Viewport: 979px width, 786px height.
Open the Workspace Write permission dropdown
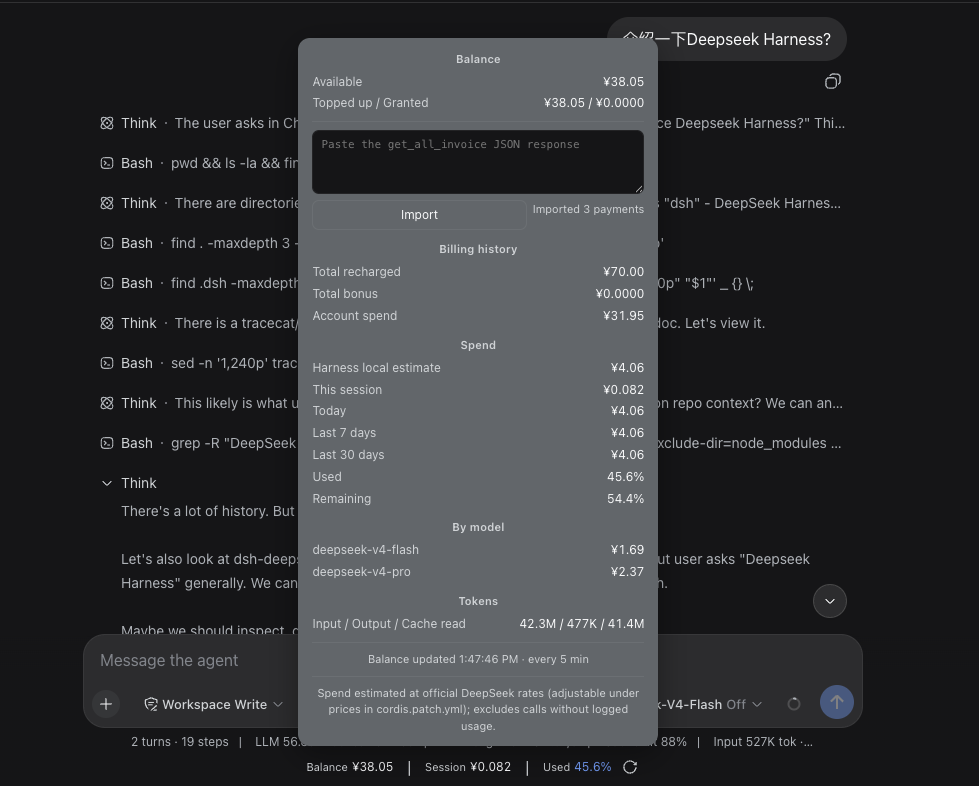pos(214,704)
